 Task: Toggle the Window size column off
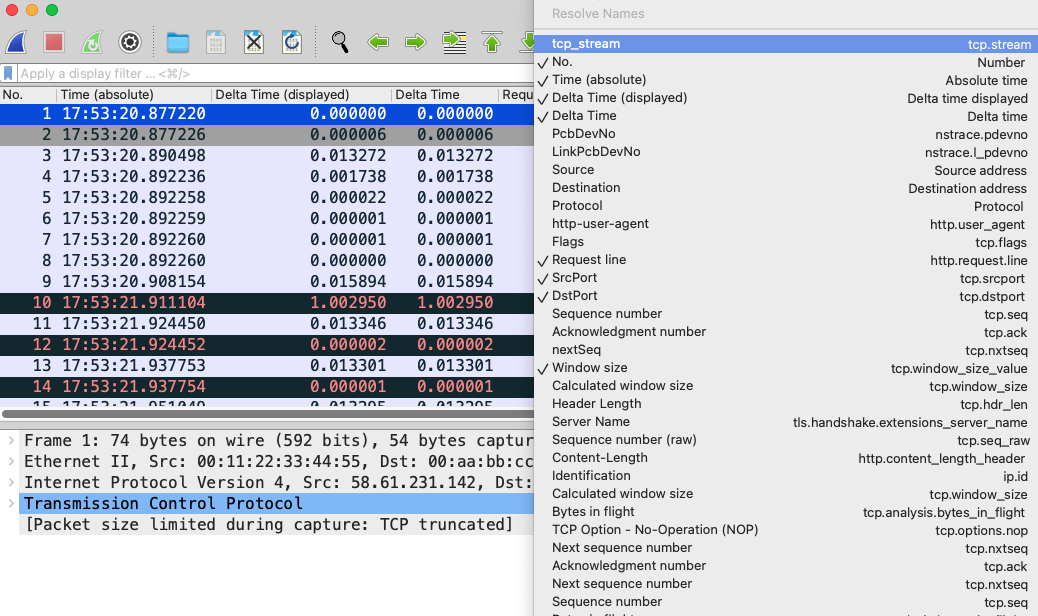(x=589, y=368)
